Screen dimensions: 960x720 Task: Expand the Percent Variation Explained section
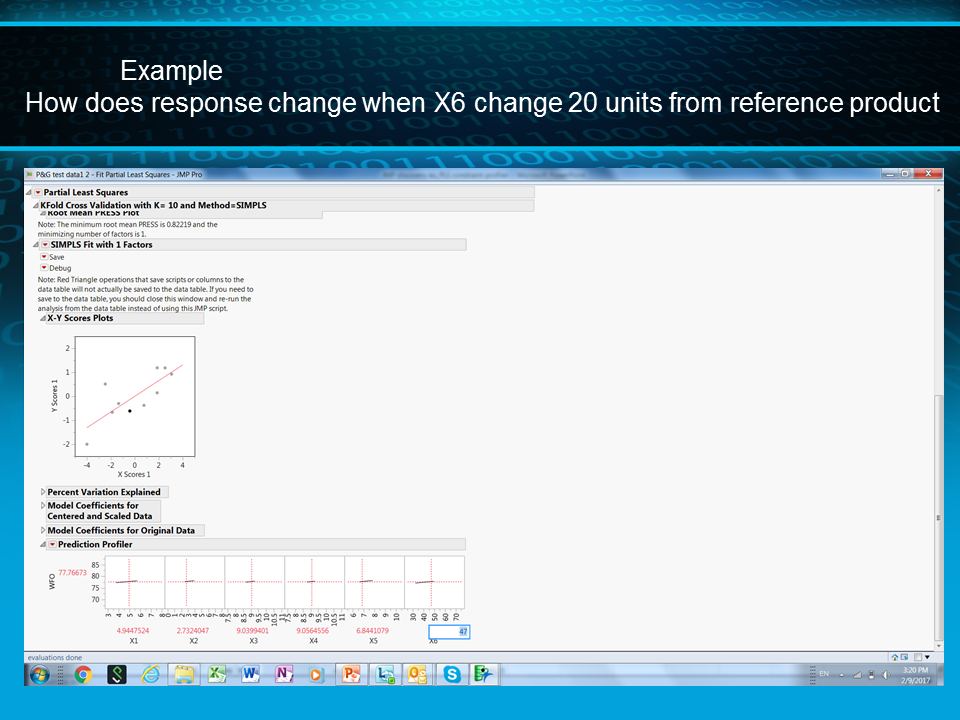pos(41,491)
